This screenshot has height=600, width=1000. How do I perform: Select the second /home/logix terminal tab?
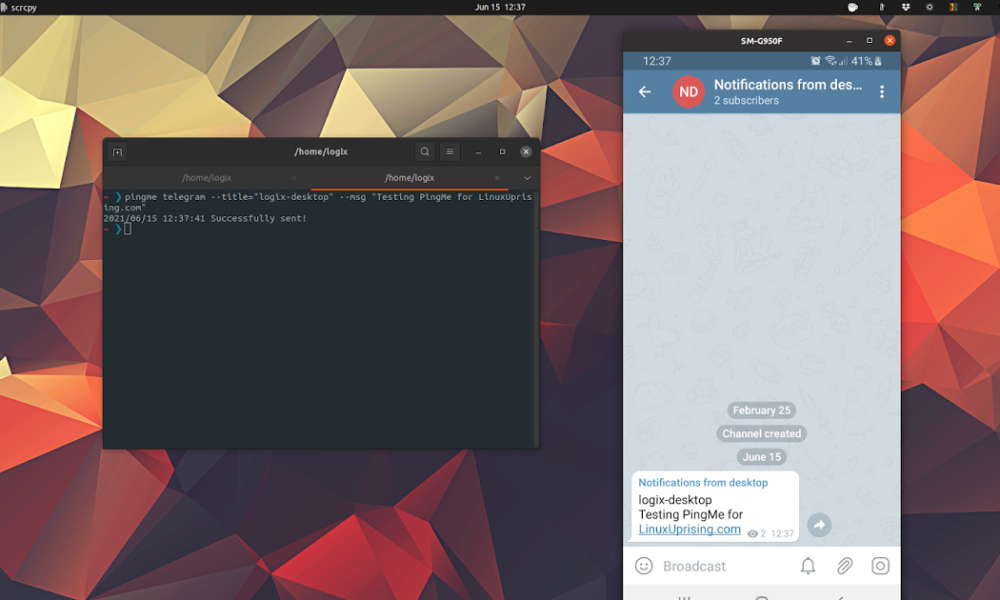click(x=409, y=178)
